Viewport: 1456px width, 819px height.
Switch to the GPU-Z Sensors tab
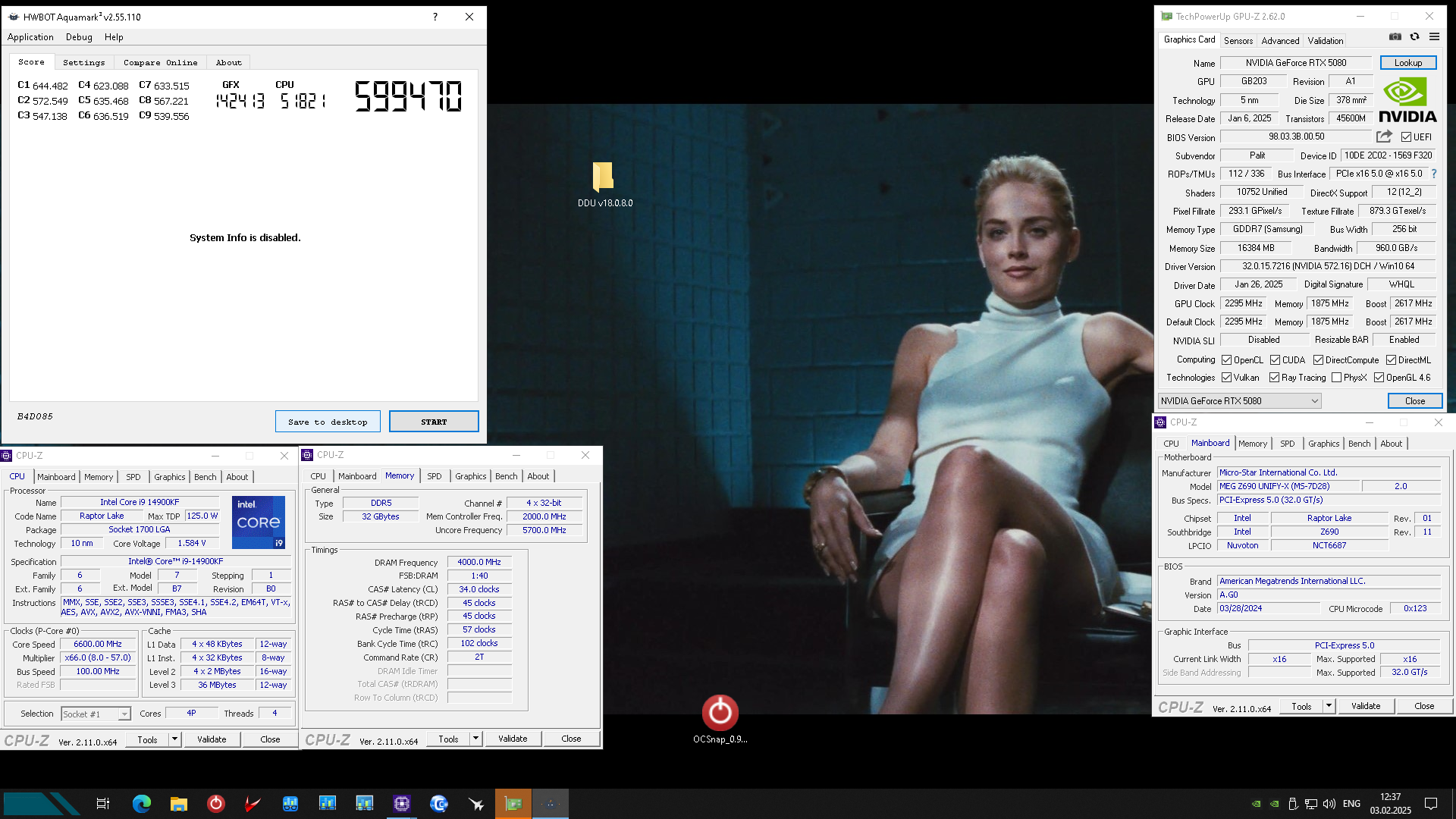pos(1238,41)
